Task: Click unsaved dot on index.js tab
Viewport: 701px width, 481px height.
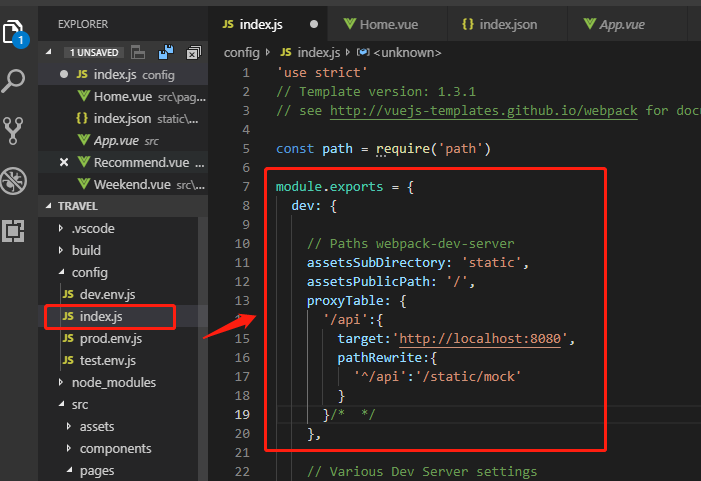Action: point(314,24)
